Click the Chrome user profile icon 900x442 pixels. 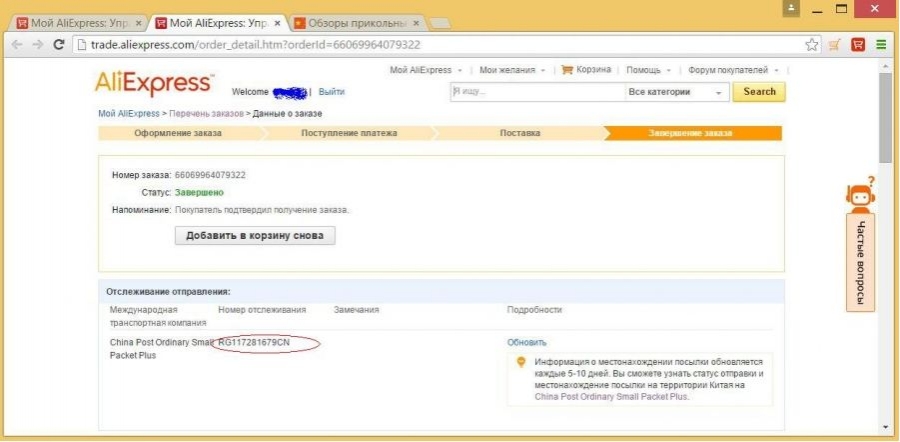pos(792,8)
